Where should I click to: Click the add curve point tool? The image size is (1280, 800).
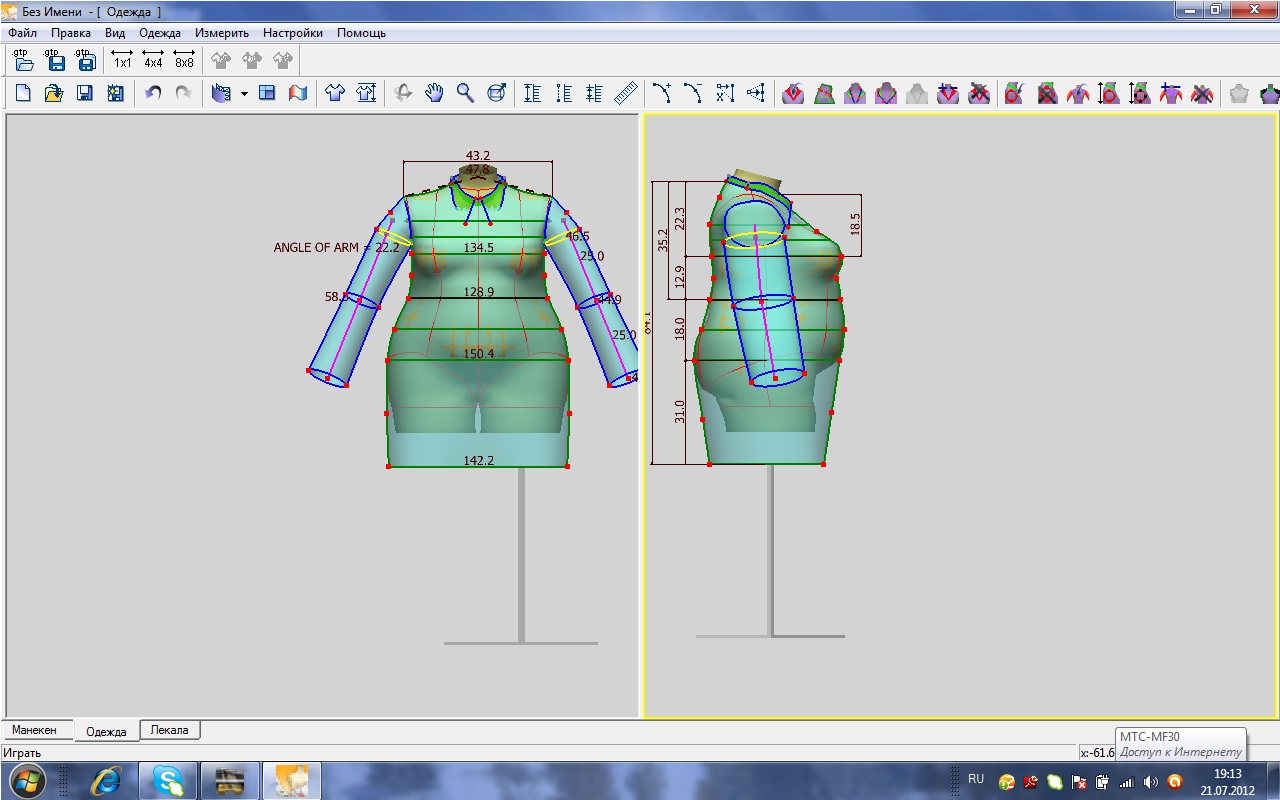click(662, 93)
